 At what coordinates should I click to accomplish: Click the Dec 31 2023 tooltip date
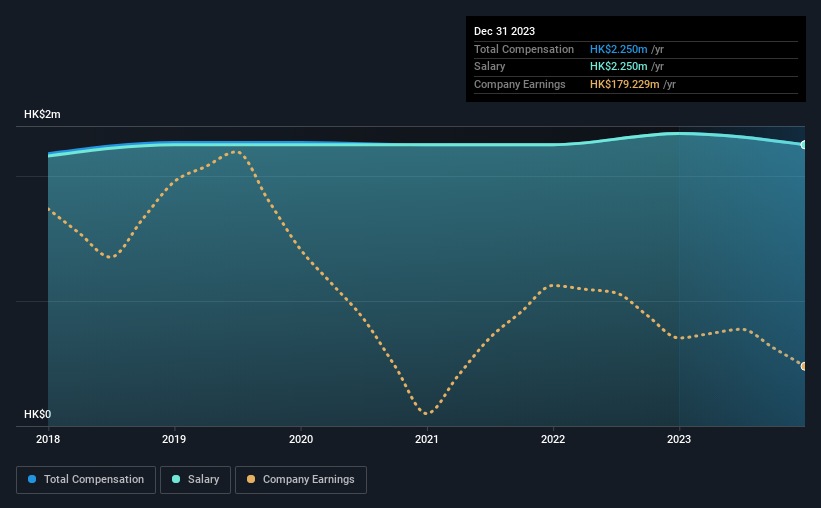pos(504,31)
